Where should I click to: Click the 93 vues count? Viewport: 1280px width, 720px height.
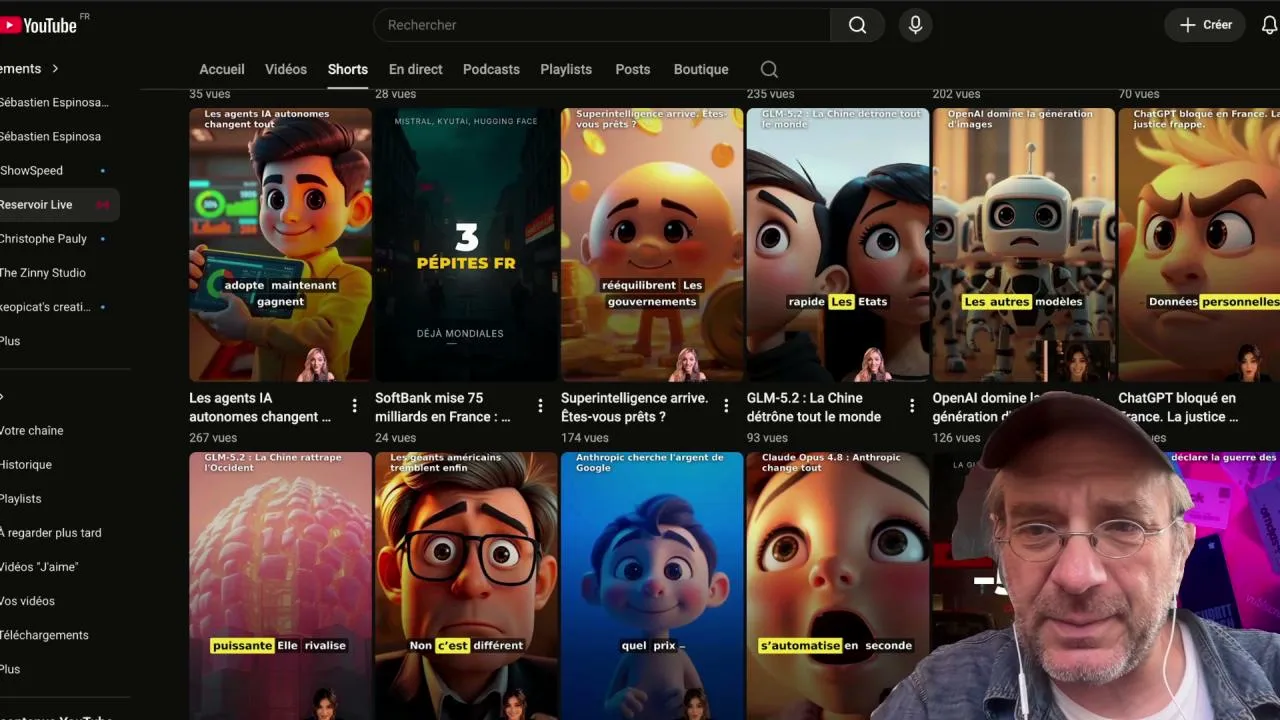point(768,438)
